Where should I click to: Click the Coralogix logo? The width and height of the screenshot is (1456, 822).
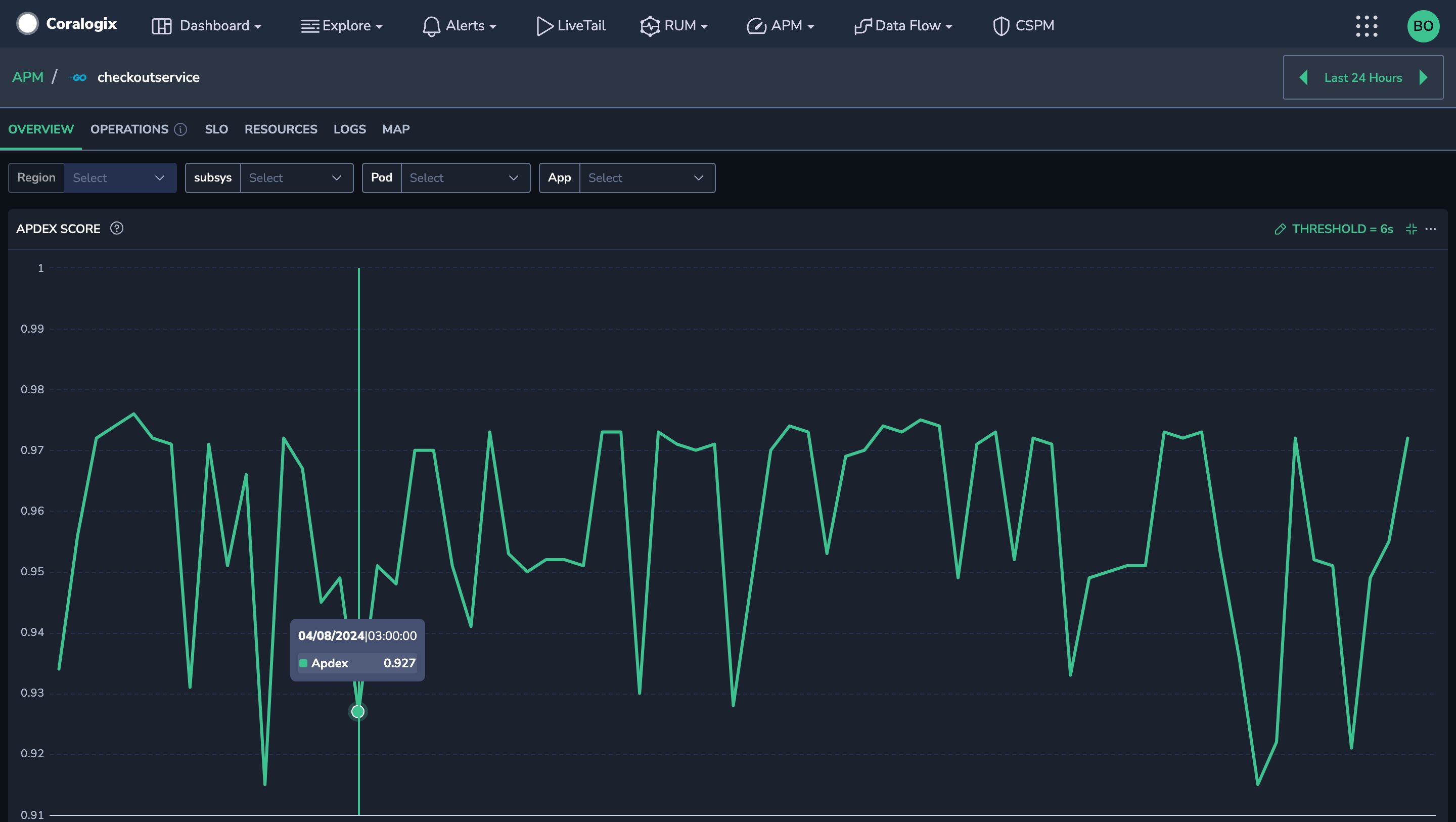tap(67, 24)
